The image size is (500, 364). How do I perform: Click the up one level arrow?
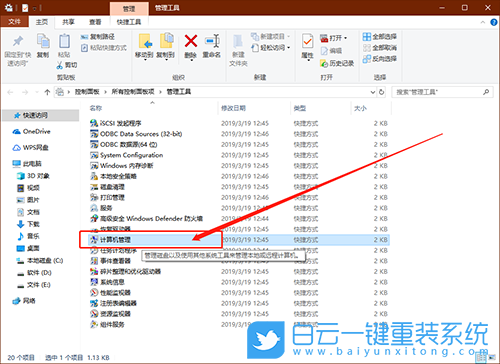tap(47, 92)
